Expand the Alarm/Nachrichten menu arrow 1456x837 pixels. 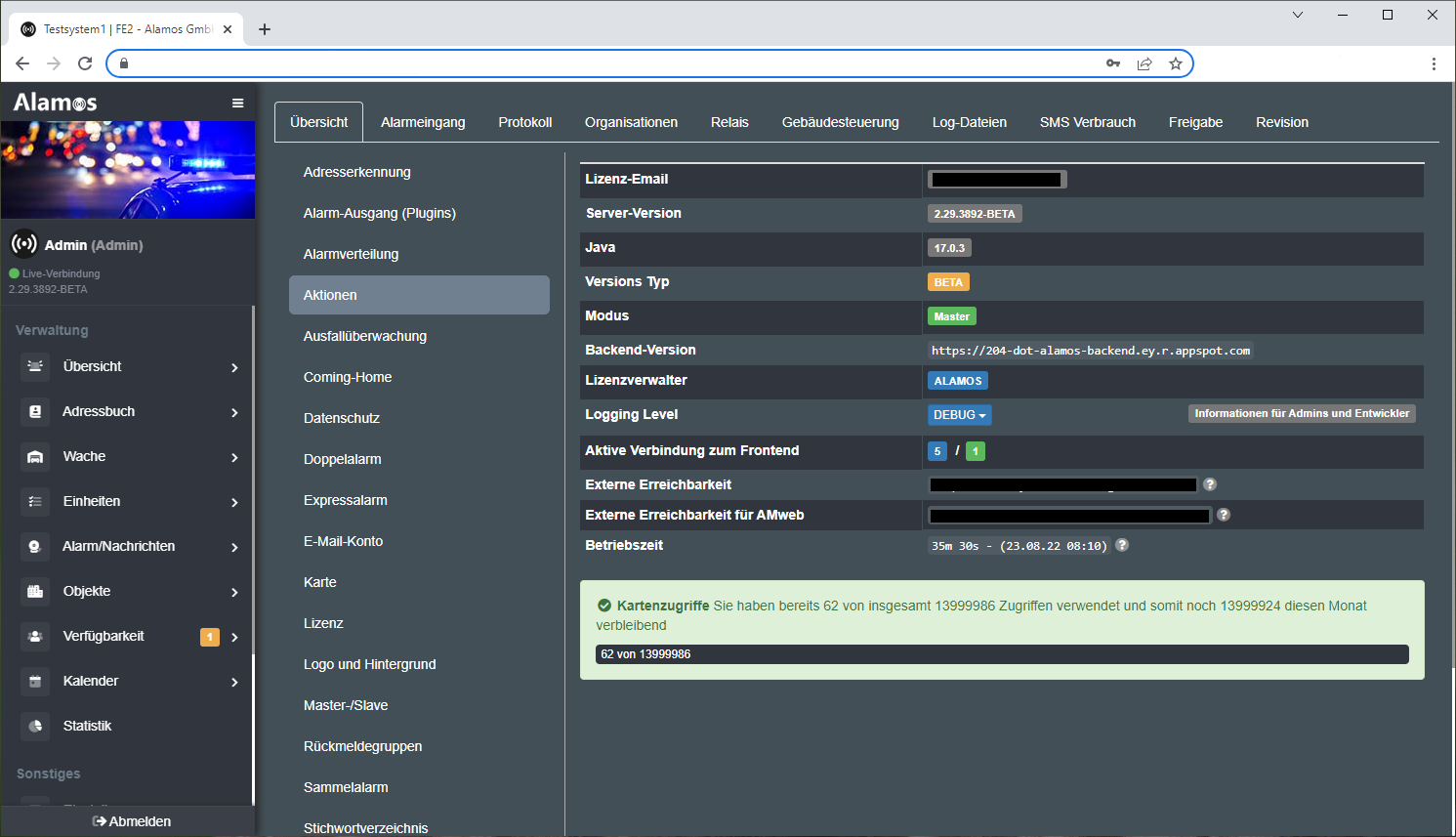(x=234, y=547)
